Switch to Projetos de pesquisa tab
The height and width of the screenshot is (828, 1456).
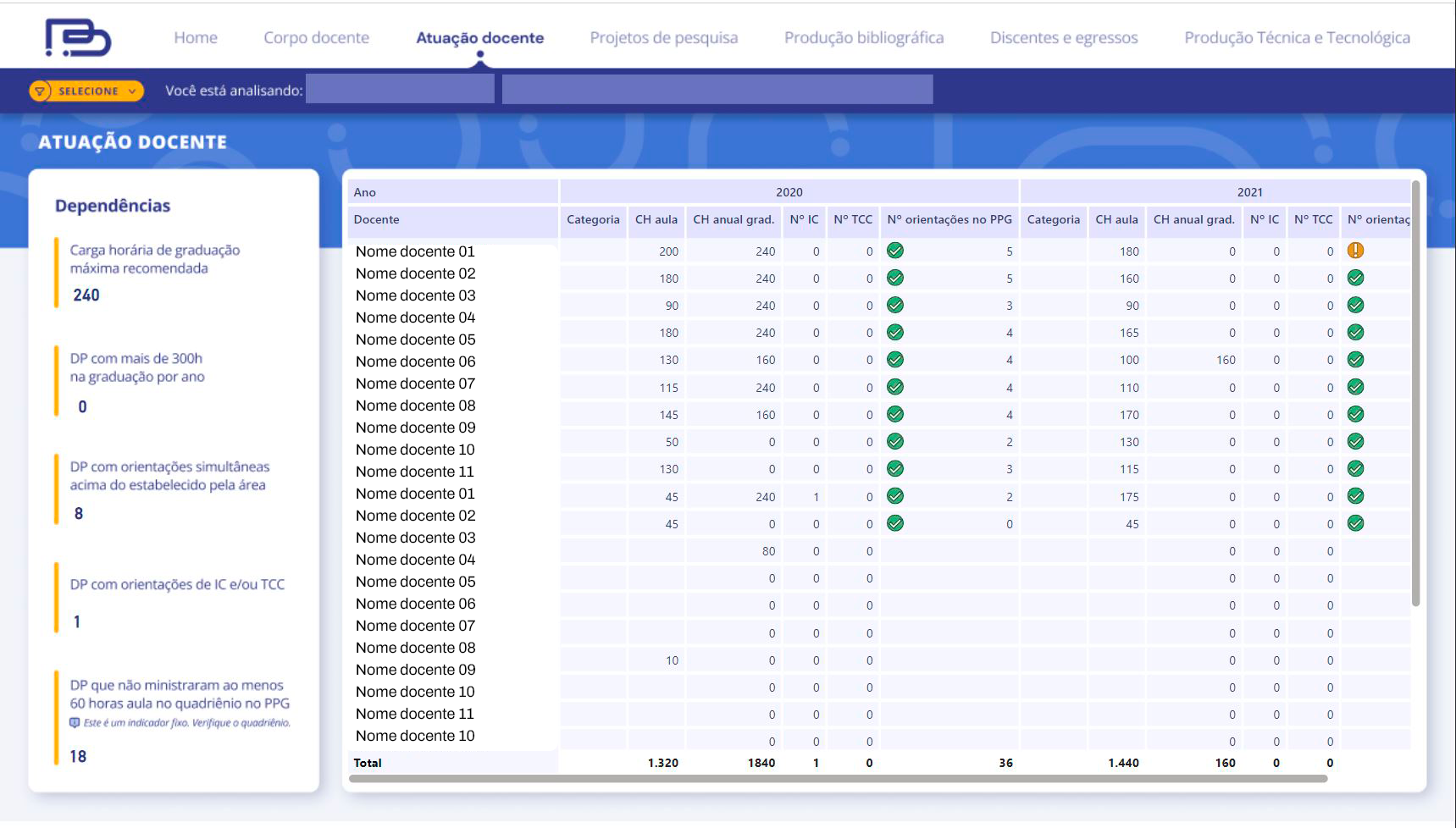(663, 37)
